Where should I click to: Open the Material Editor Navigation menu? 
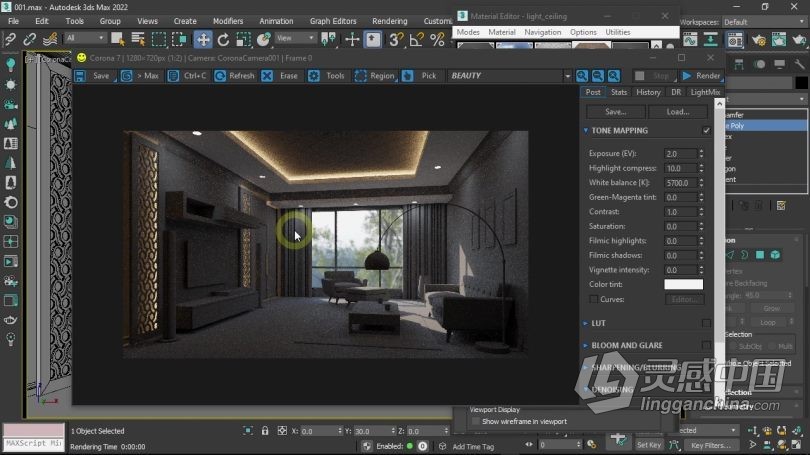click(542, 32)
